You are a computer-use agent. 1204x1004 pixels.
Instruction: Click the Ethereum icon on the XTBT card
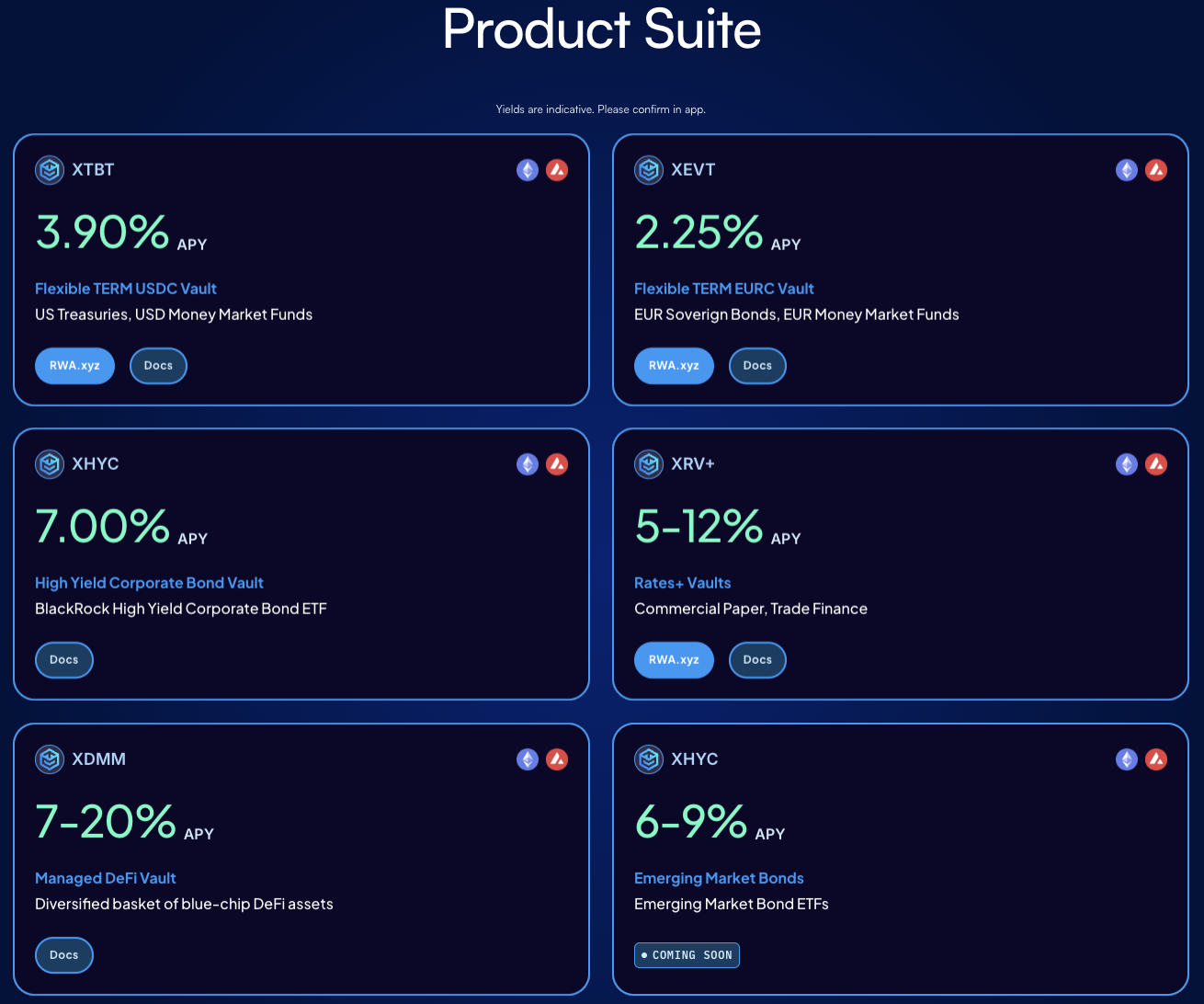coord(528,170)
